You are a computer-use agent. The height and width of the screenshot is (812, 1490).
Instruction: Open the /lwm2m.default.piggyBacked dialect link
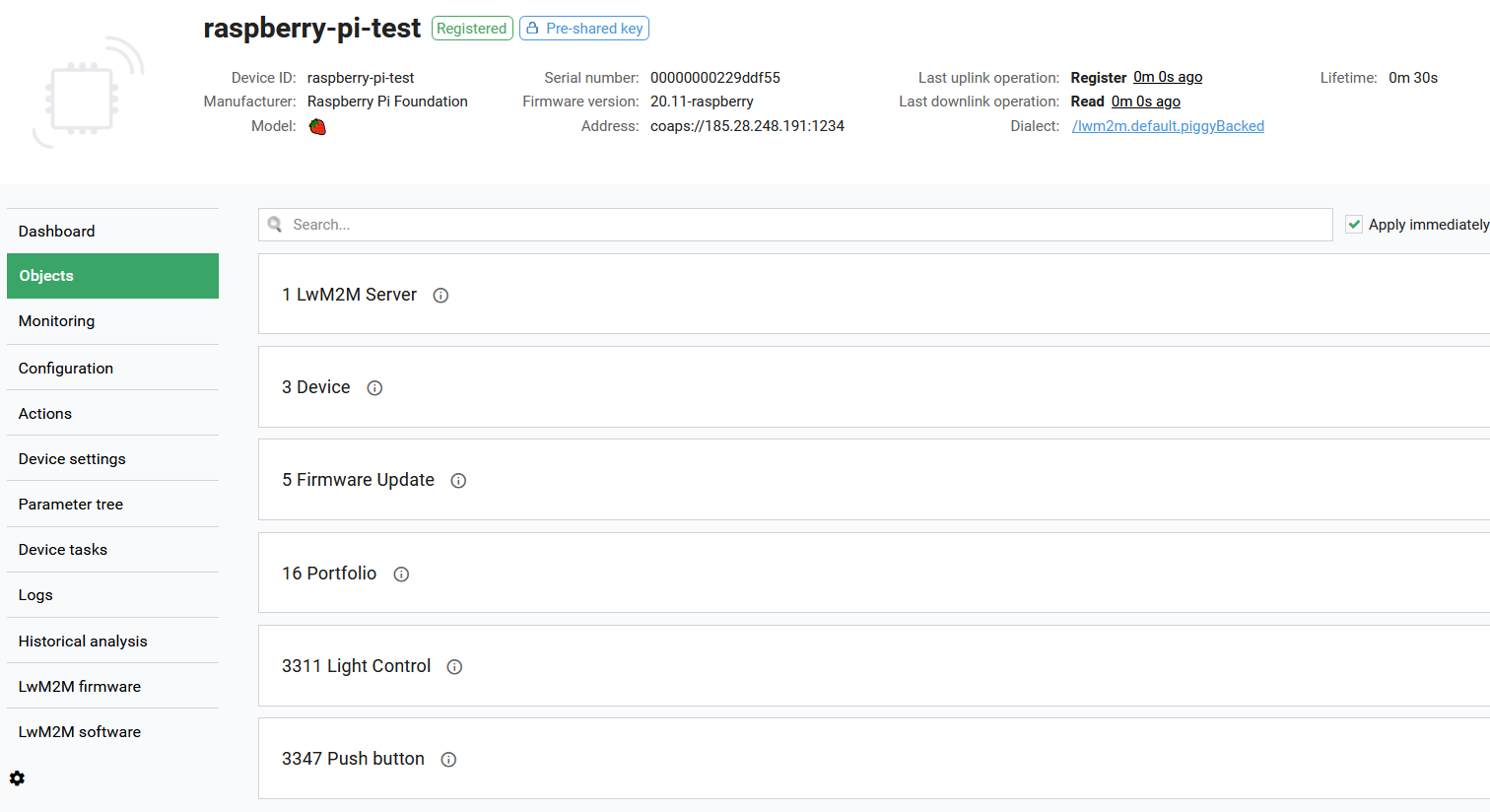(1168, 126)
